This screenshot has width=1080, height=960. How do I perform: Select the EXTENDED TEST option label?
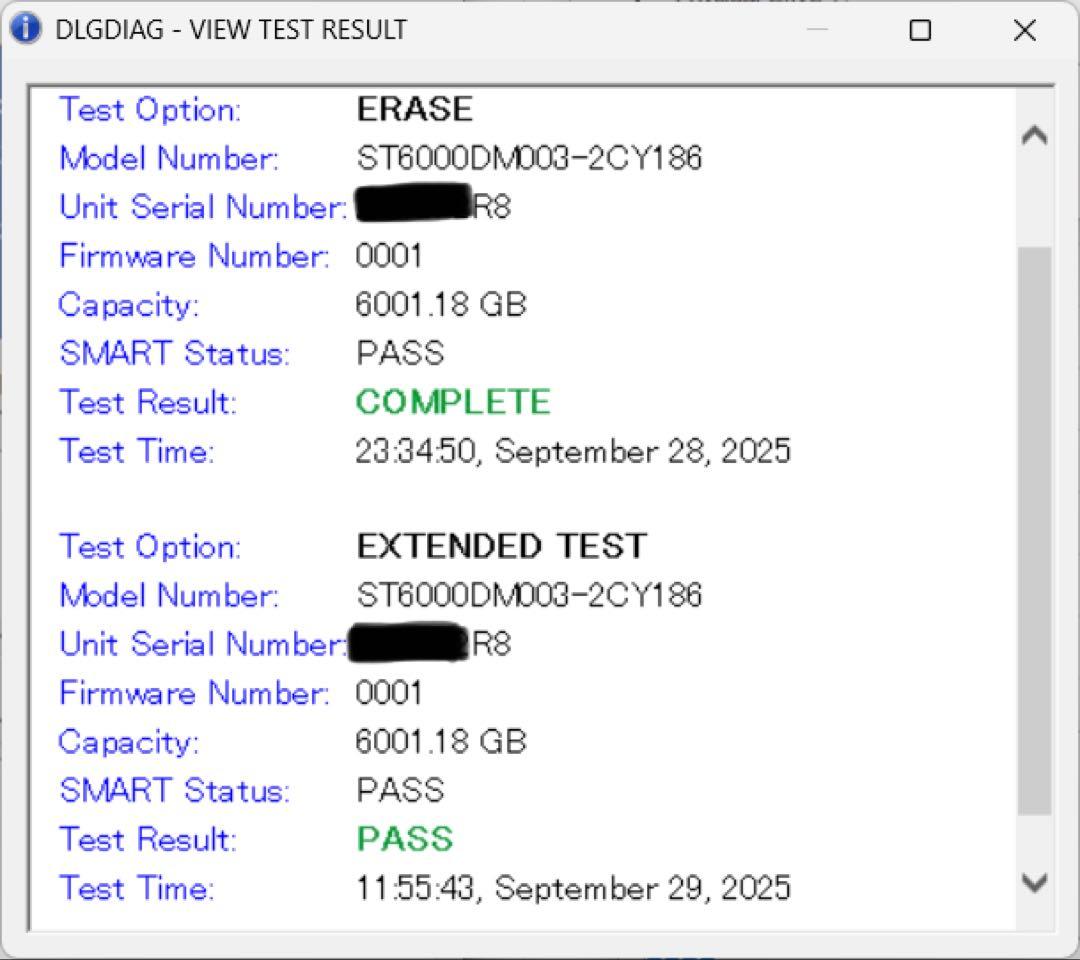pyautogui.click(x=502, y=546)
